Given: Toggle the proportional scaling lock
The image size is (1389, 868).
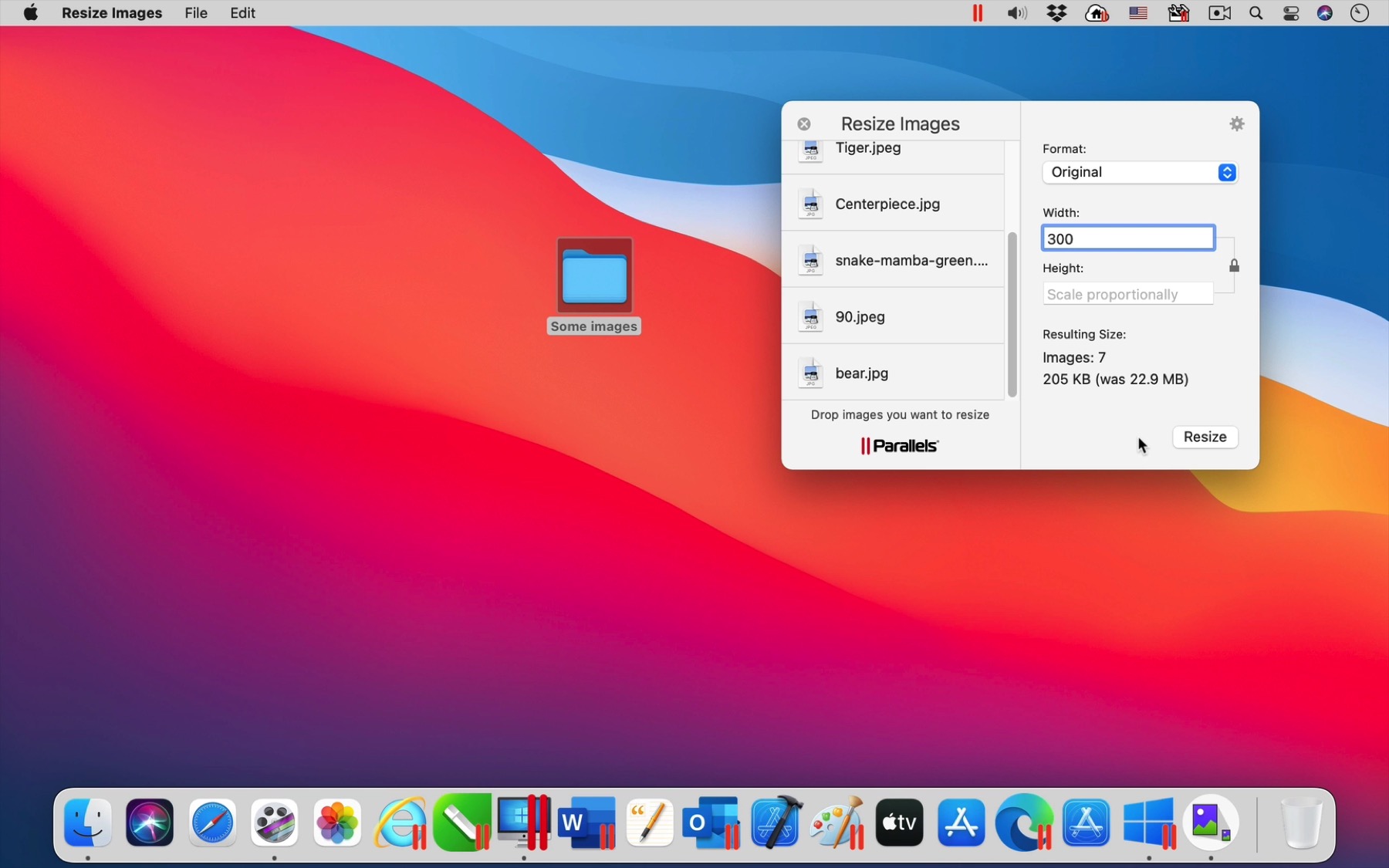Looking at the screenshot, I should [1234, 265].
